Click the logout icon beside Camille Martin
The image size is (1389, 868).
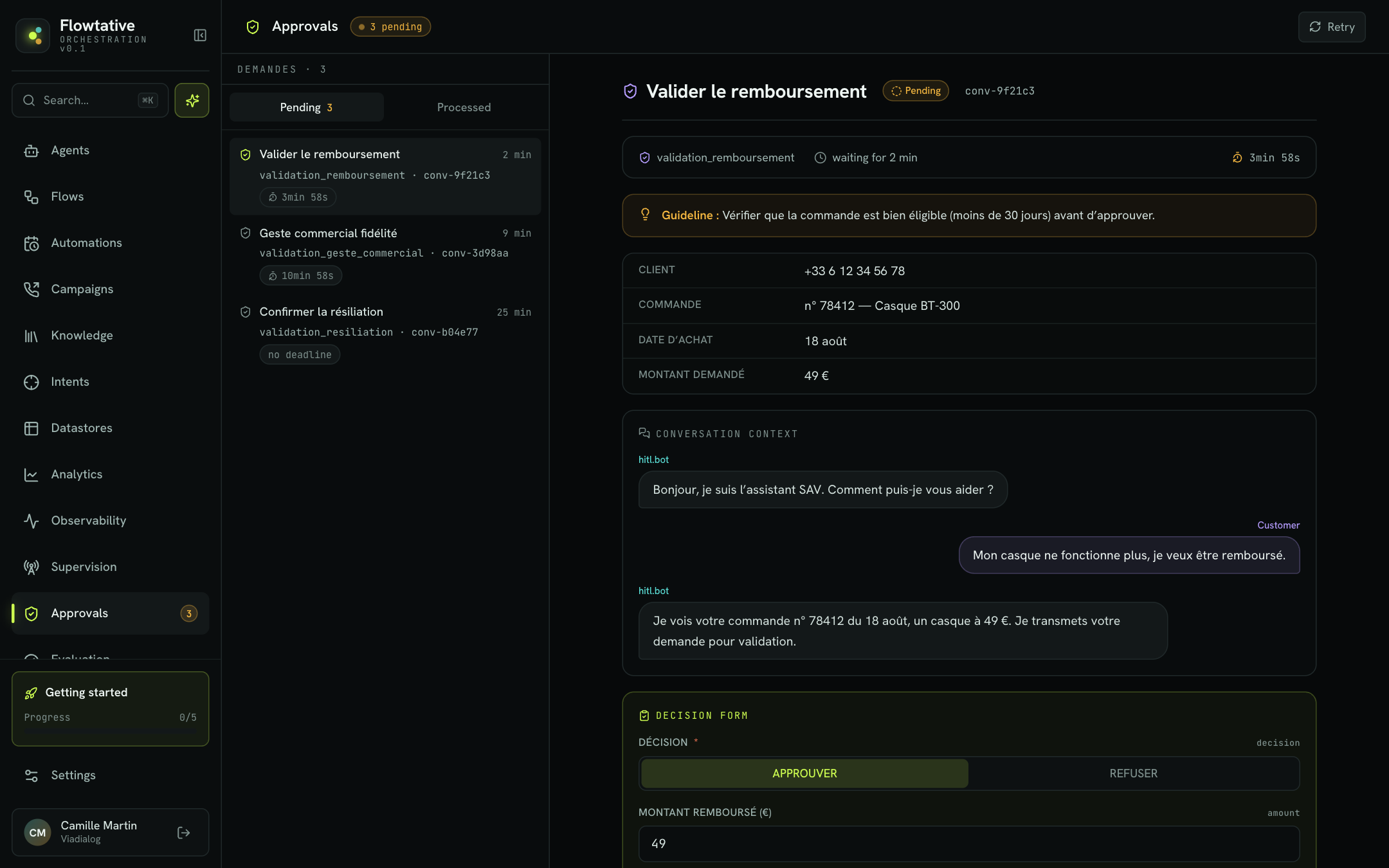pos(183,833)
